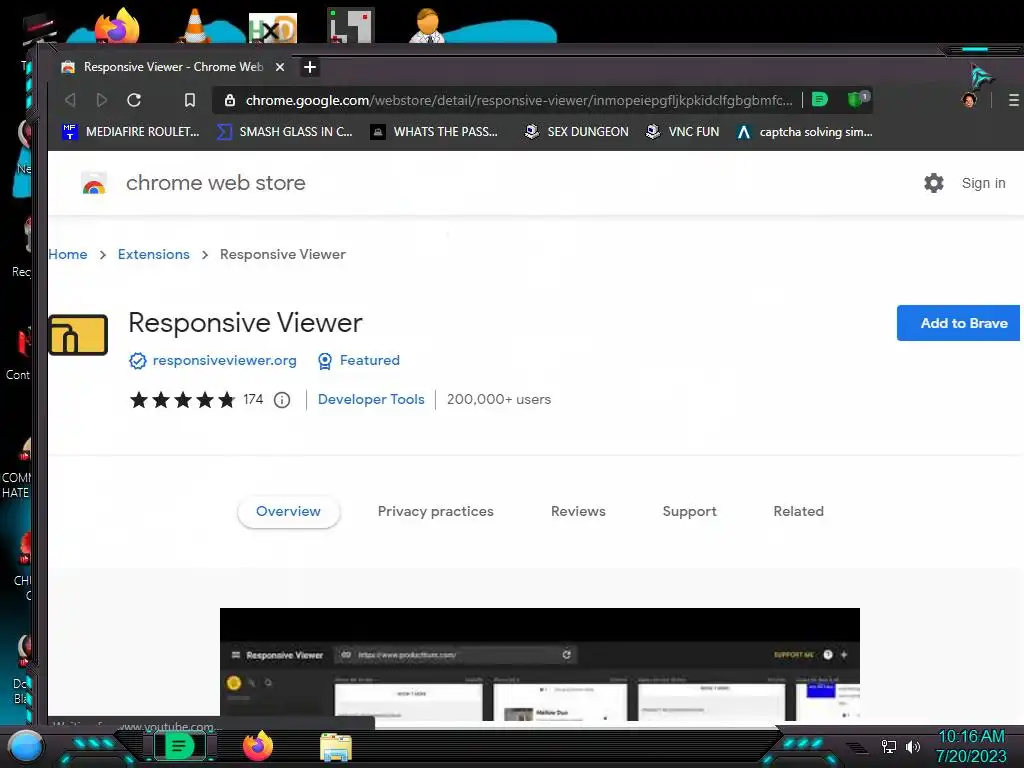The width and height of the screenshot is (1024, 768).
Task: Click the address bar URL field
Action: point(519,100)
